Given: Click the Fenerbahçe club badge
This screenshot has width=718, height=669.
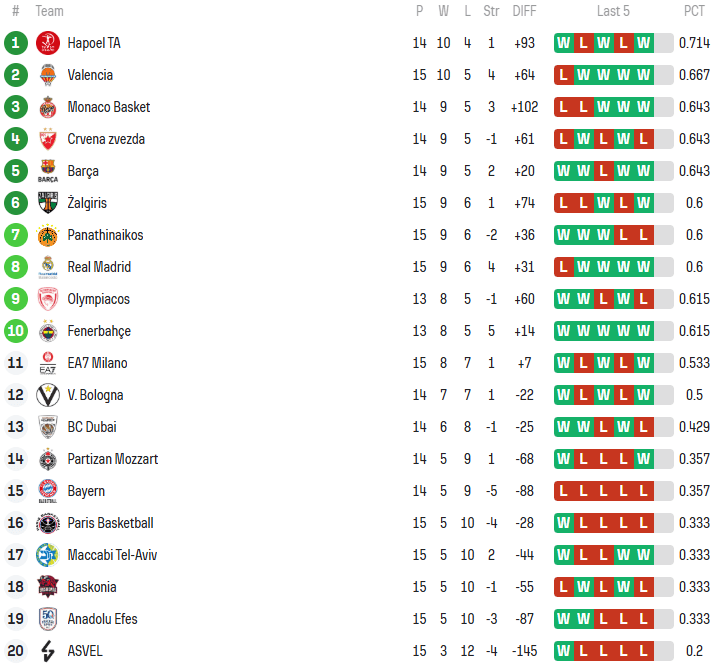Looking at the screenshot, I should click(x=48, y=331).
